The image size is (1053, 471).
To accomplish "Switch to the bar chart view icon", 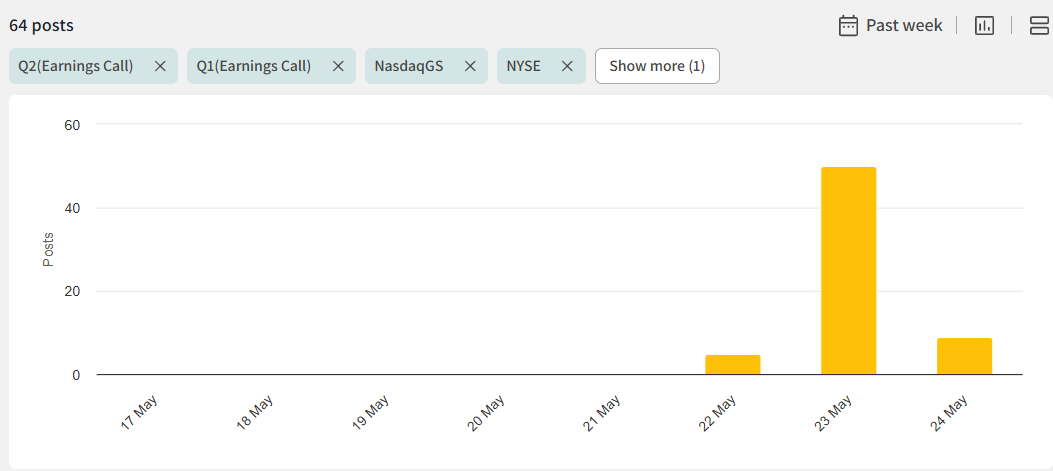I will [984, 25].
